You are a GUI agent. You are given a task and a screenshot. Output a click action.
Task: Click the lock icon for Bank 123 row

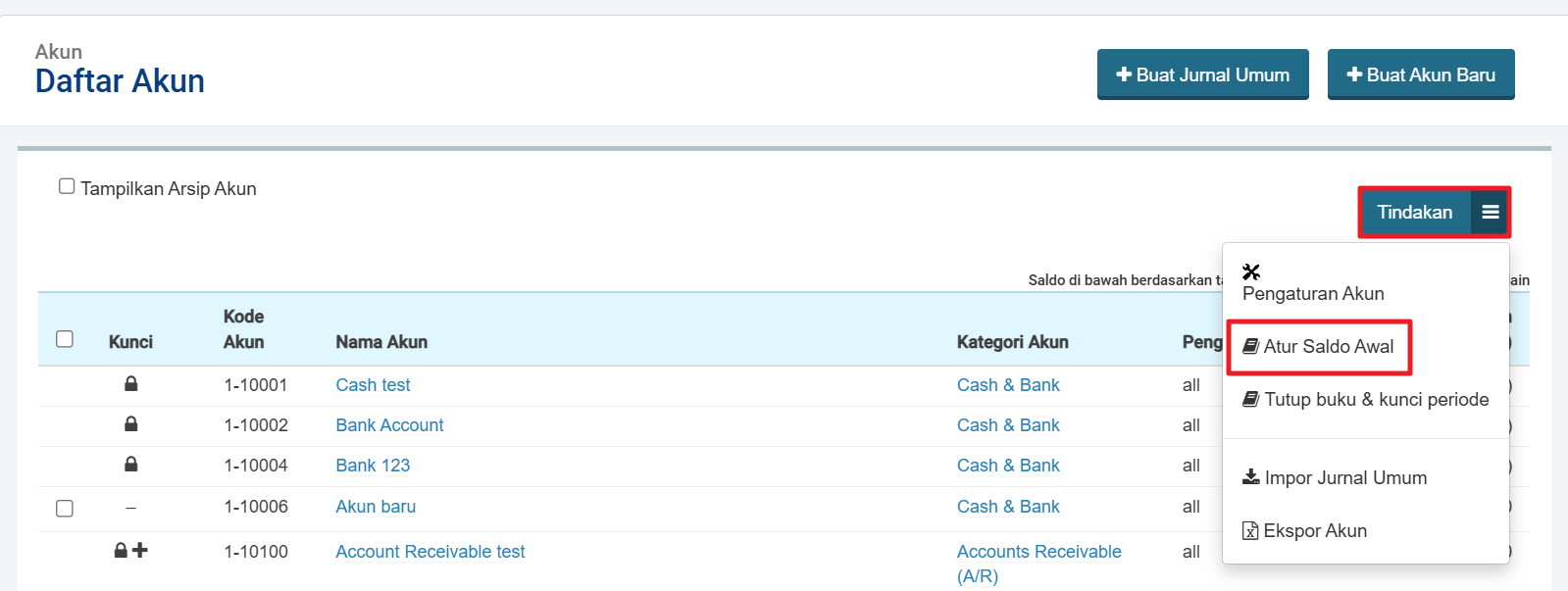130,465
